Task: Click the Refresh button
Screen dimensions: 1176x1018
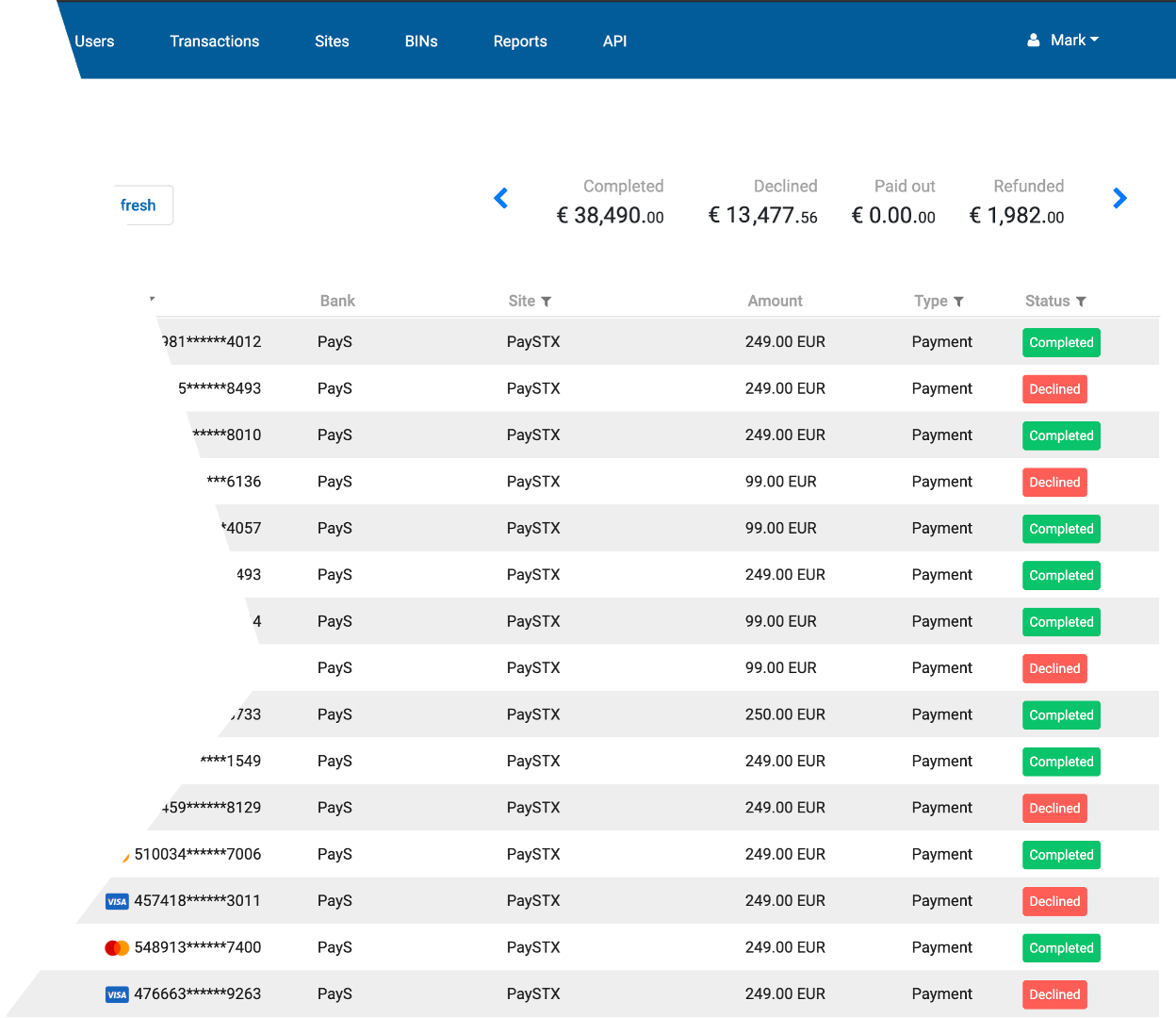Action: pyautogui.click(x=141, y=205)
